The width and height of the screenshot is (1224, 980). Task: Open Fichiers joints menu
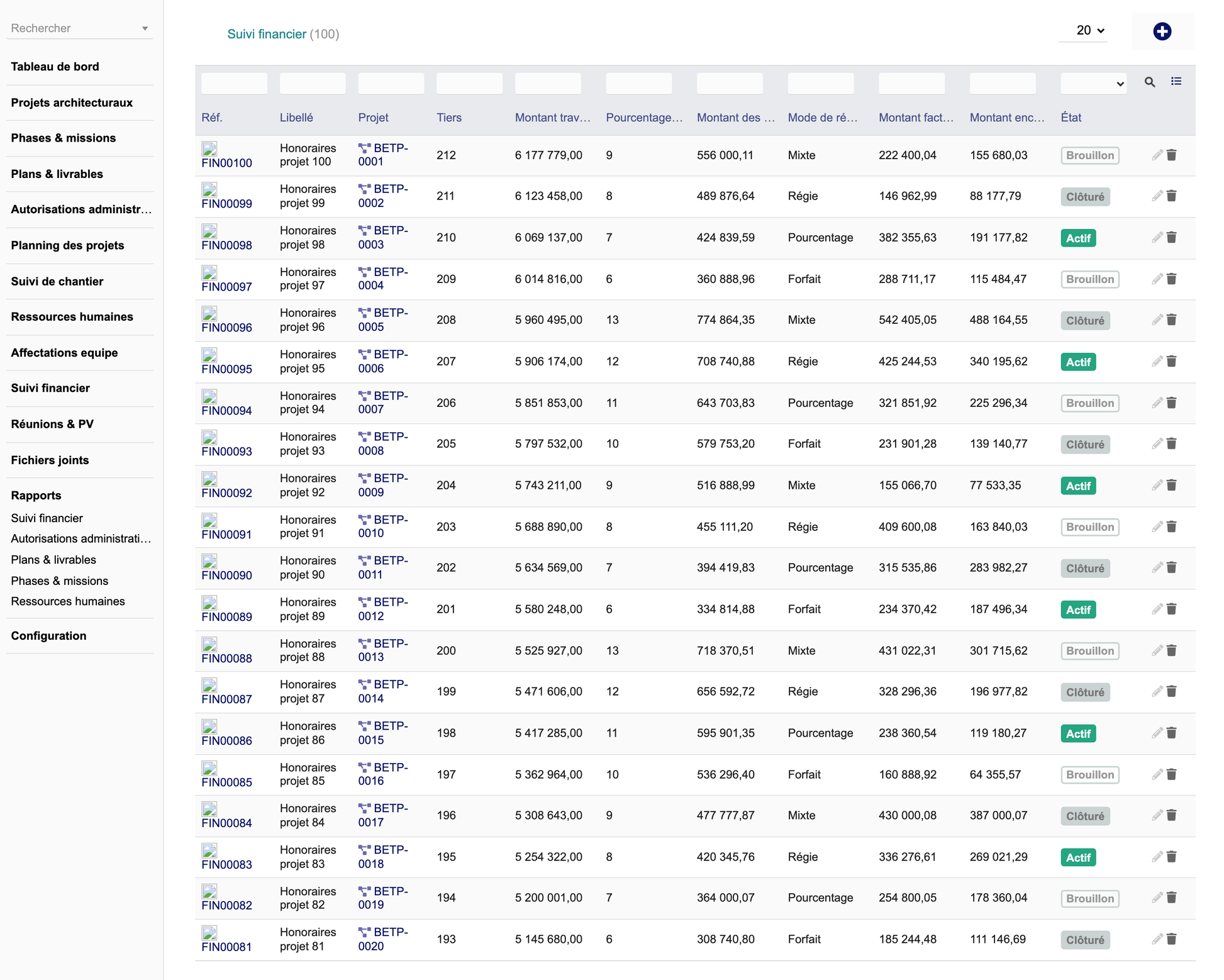click(x=50, y=460)
